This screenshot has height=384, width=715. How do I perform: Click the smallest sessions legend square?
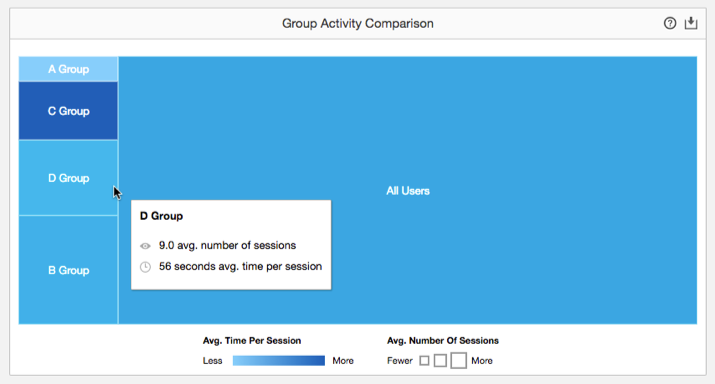click(x=424, y=361)
